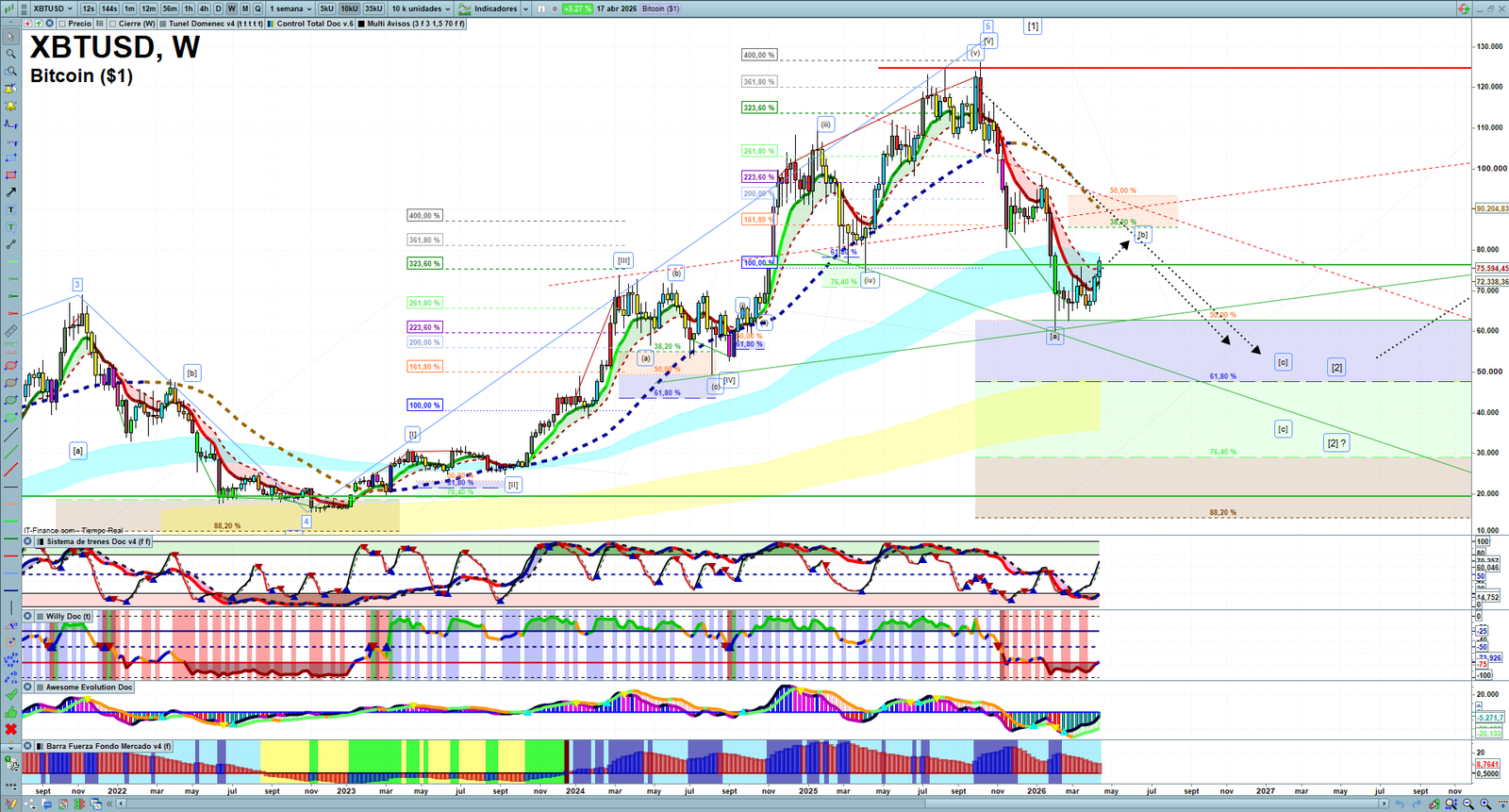Toggle the Cierre (W) checkbox

pyautogui.click(x=112, y=24)
